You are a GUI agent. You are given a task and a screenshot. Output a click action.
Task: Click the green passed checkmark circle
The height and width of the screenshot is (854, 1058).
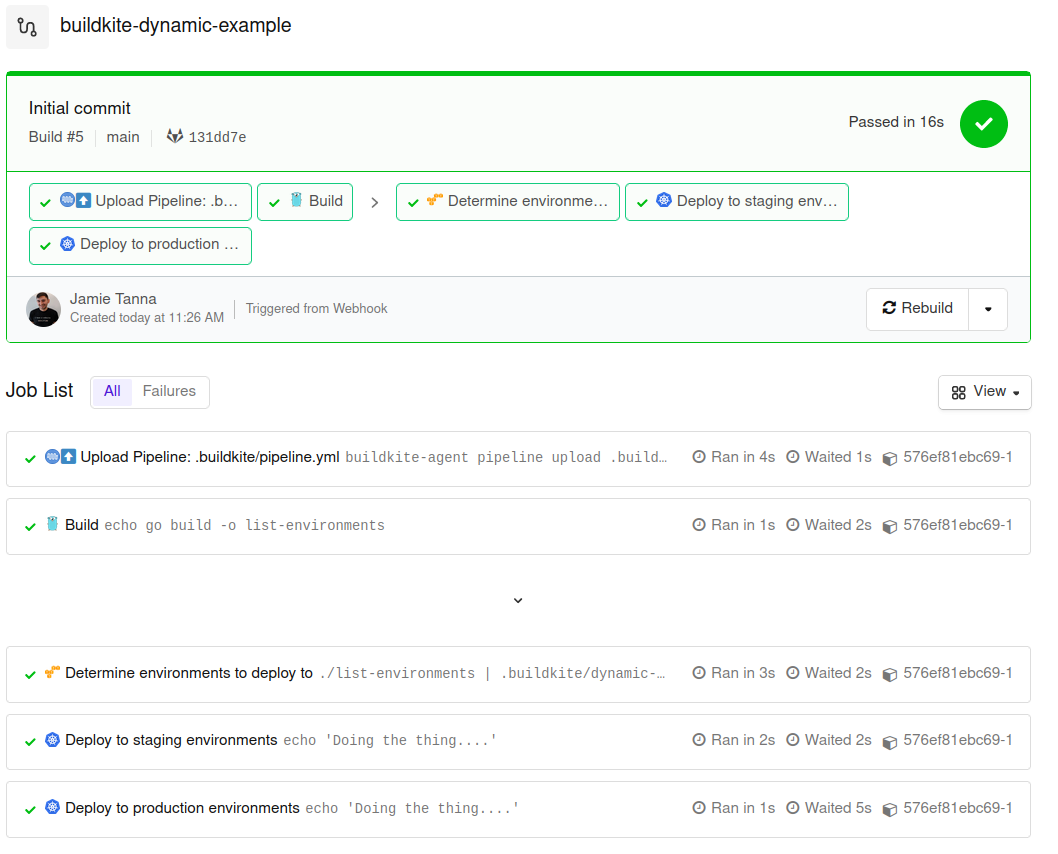(984, 124)
